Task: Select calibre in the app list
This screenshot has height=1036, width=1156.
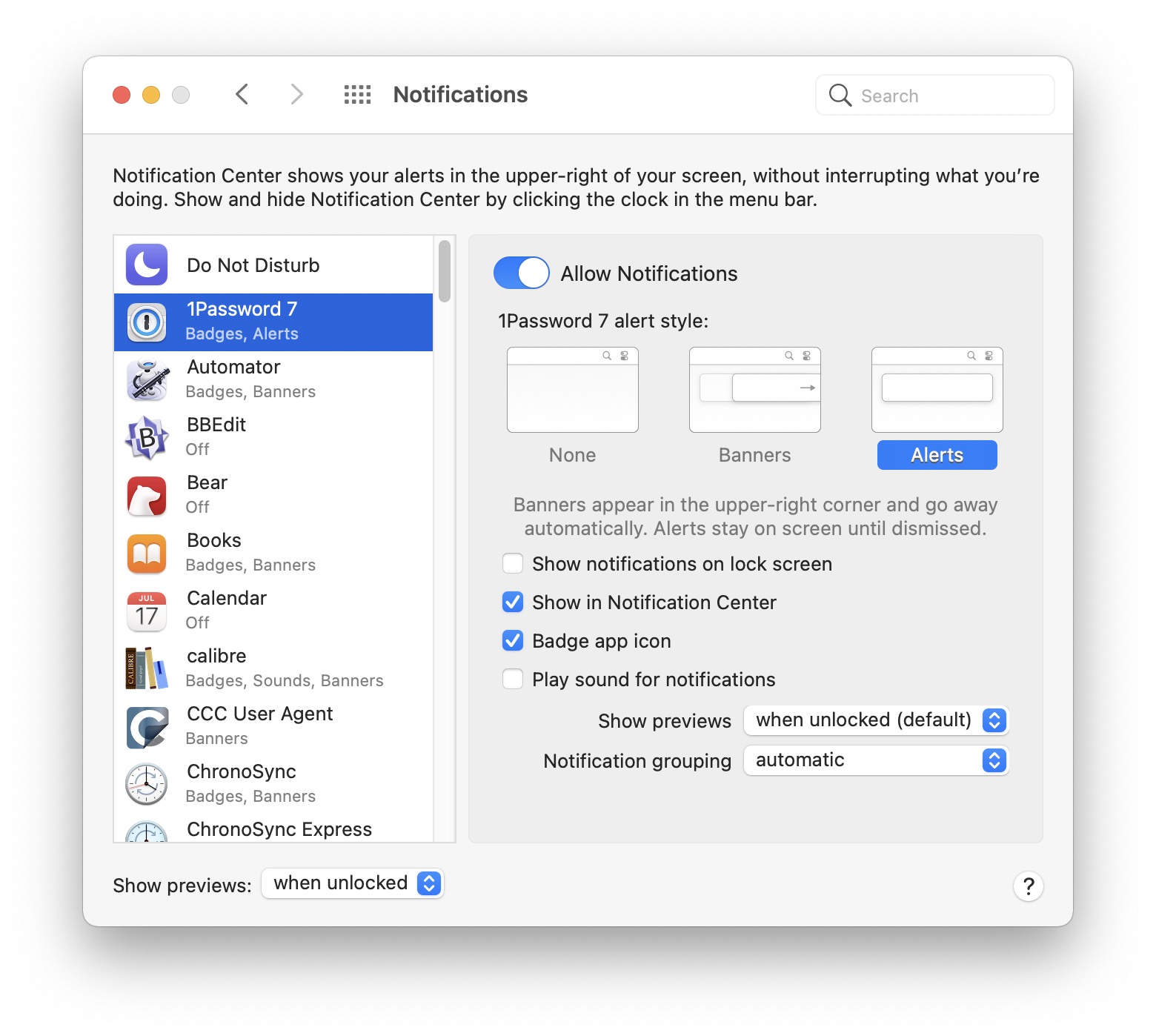Action: (x=273, y=669)
